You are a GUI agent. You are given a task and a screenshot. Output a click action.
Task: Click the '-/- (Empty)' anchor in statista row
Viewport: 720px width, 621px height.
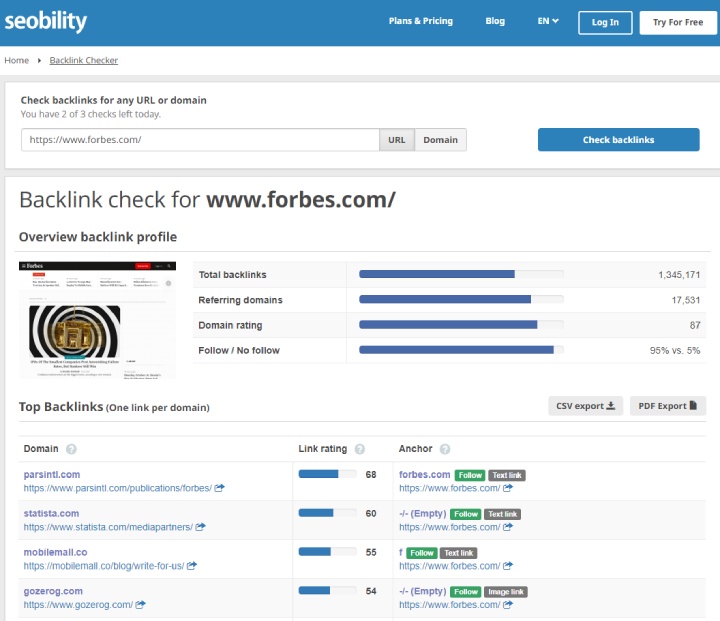422,514
